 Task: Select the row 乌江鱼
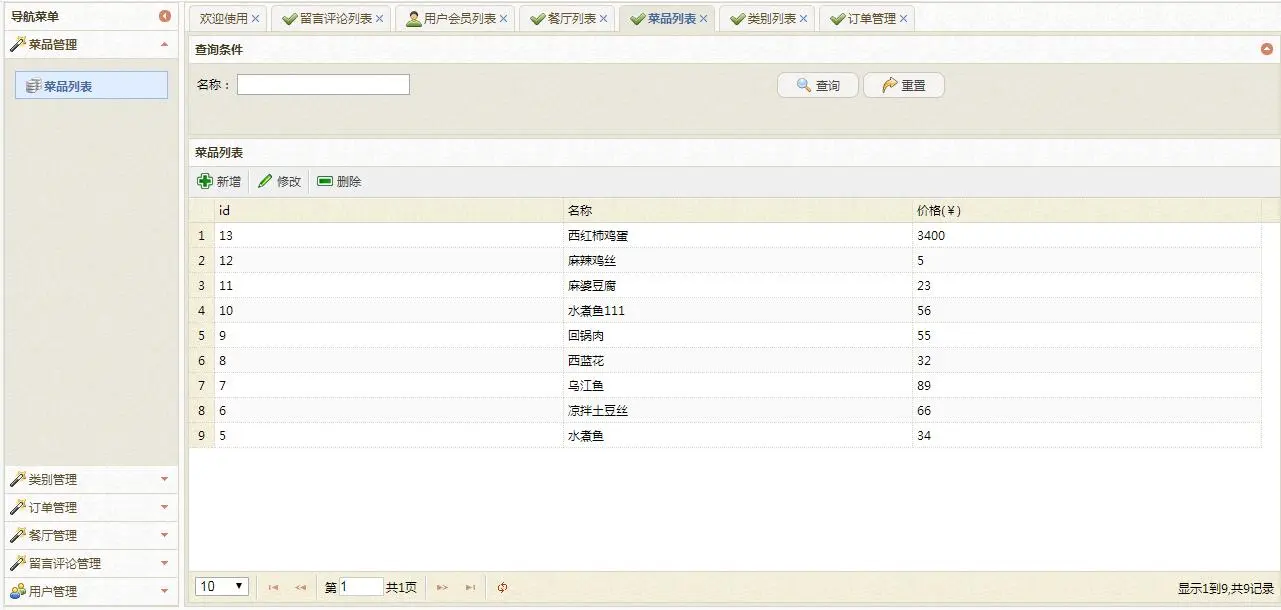(x=725, y=385)
